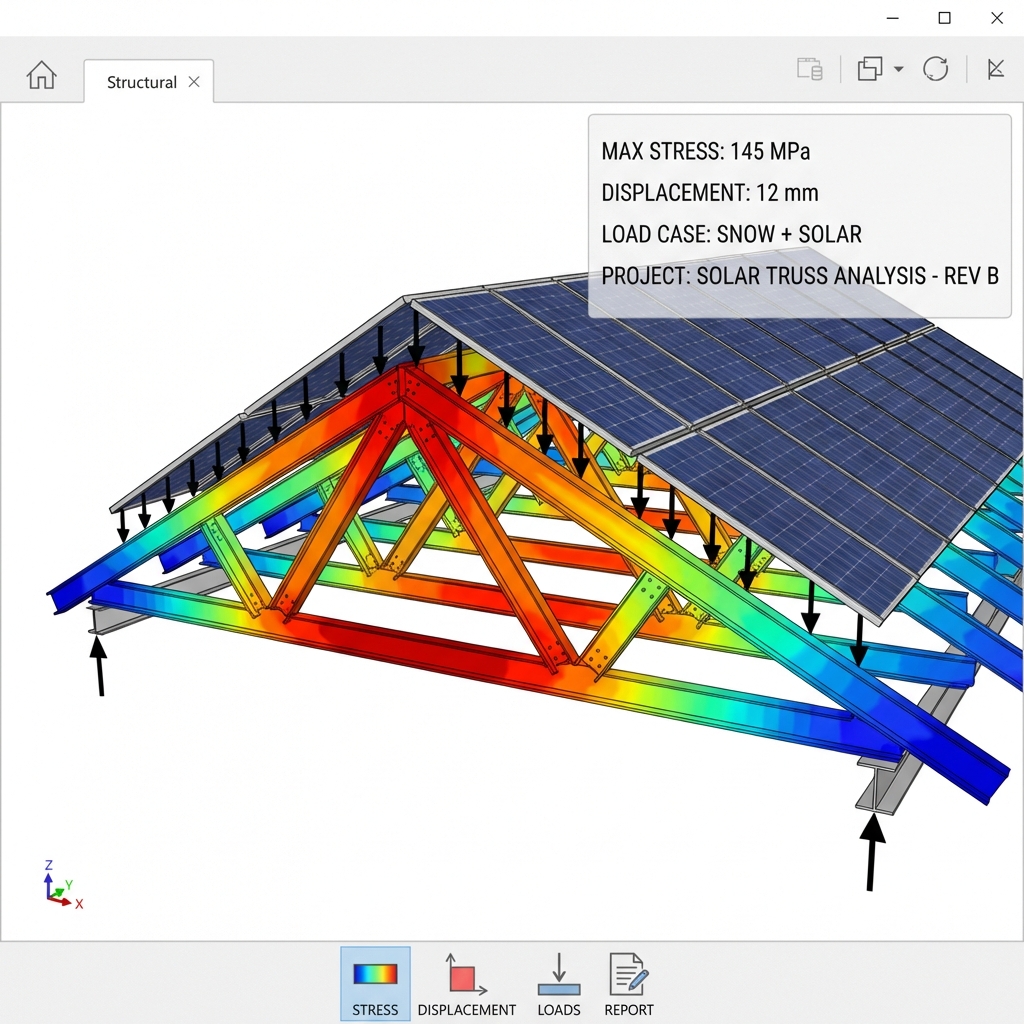Switch to the Structural tab
The image size is (1024, 1024).
click(141, 82)
